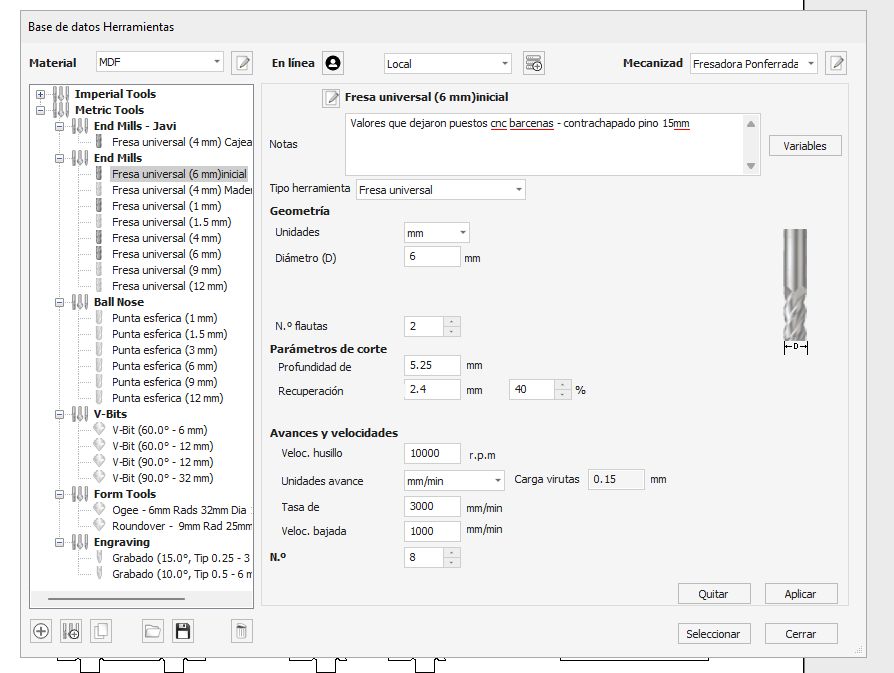Click end mill tool preview image

coord(795,291)
